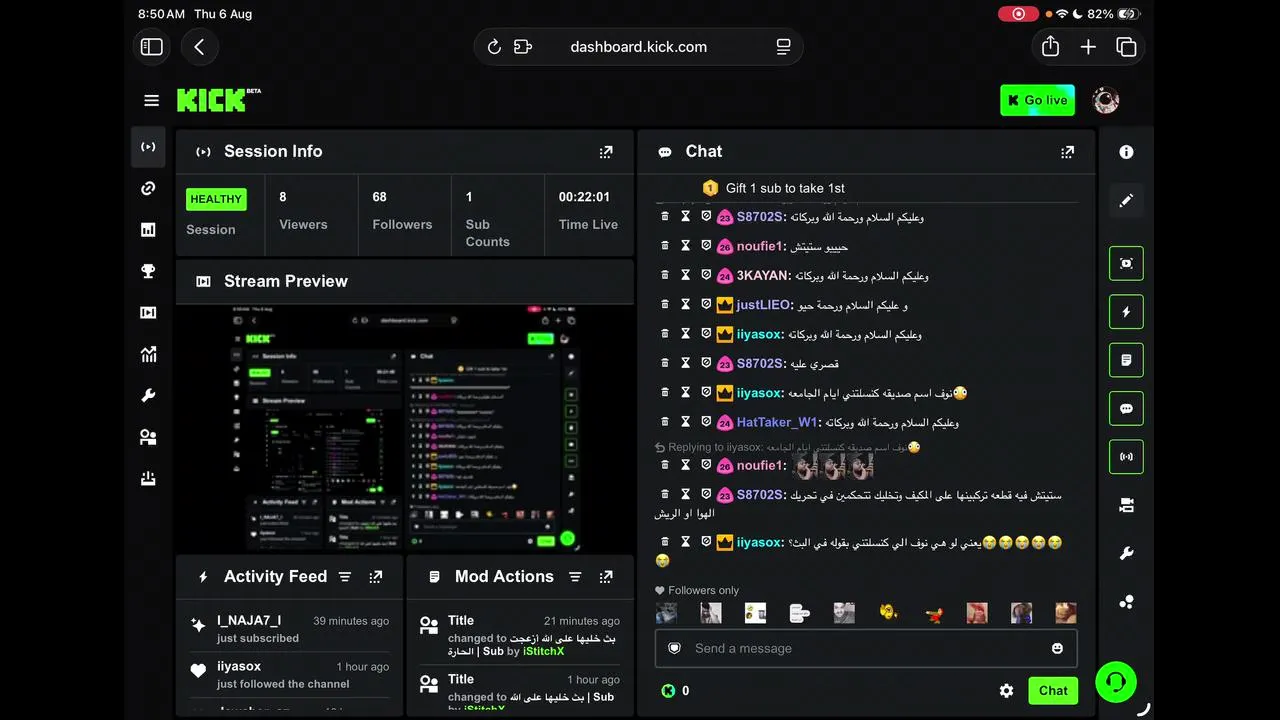Select the first emote in the emote row
The width and height of the screenshot is (1280, 720).
tap(666, 613)
